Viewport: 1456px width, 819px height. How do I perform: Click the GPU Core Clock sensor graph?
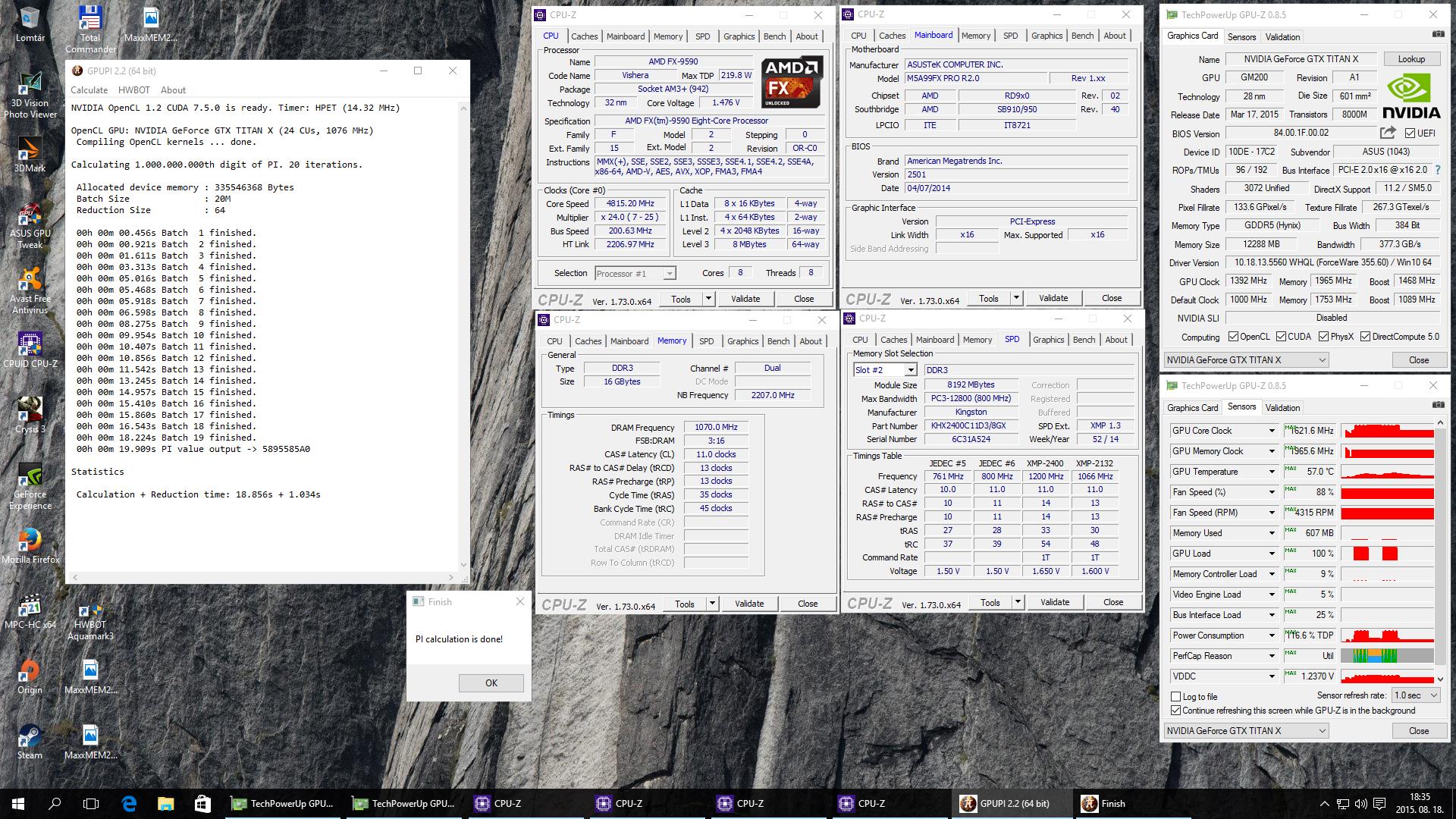click(1387, 431)
